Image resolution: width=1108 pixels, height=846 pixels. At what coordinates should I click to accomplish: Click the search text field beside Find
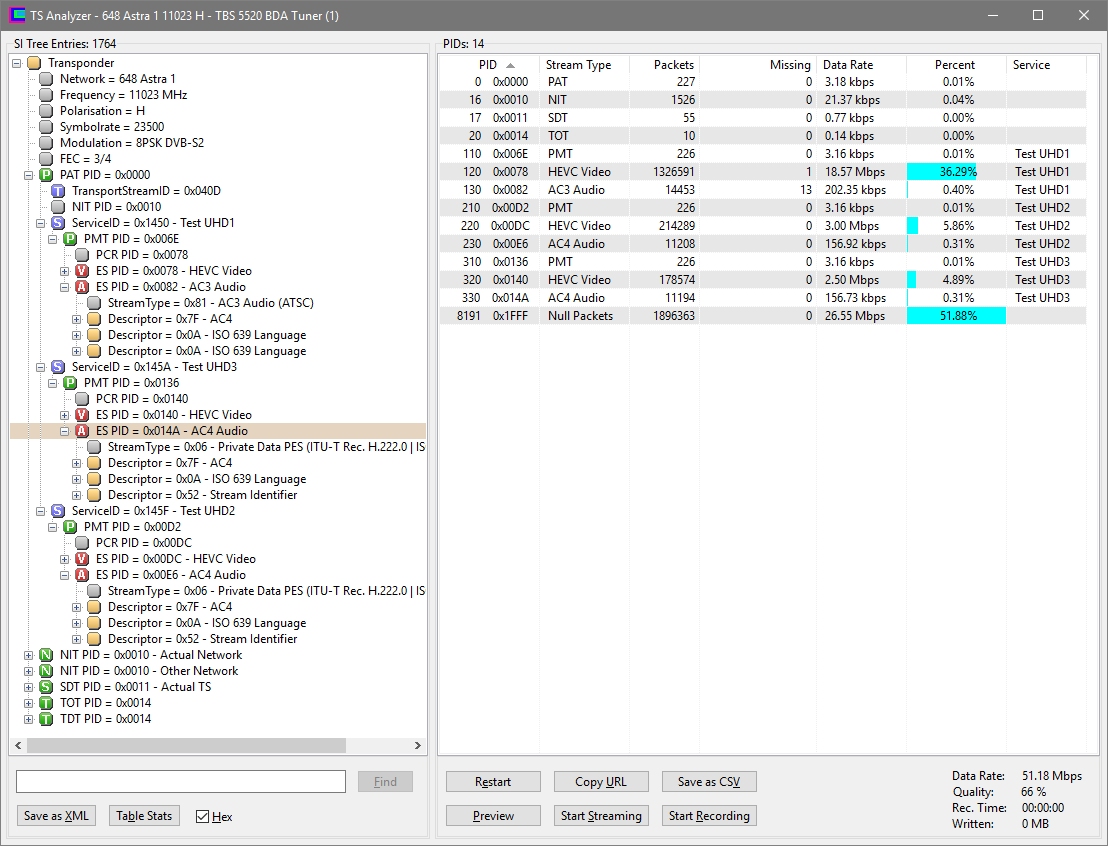(x=181, y=782)
